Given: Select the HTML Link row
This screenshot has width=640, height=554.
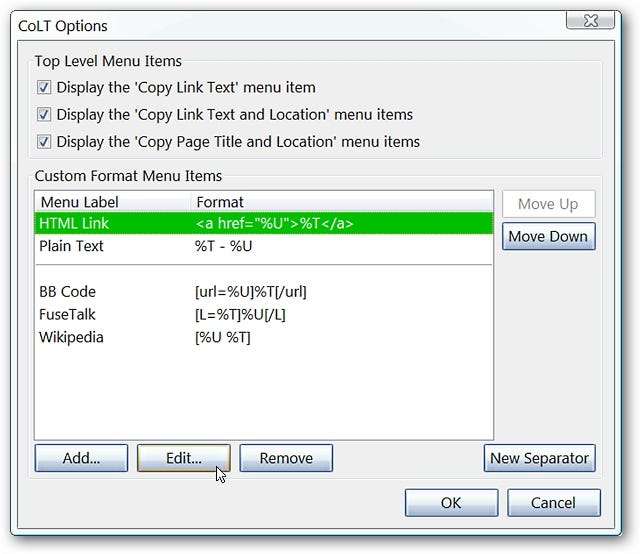Looking at the screenshot, I should click(x=264, y=223).
